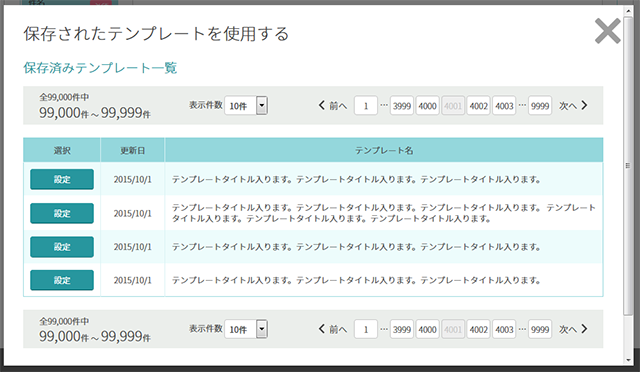Click current page 4001 in bottom pagination
Image resolution: width=640 pixels, height=372 pixels.
tap(453, 329)
